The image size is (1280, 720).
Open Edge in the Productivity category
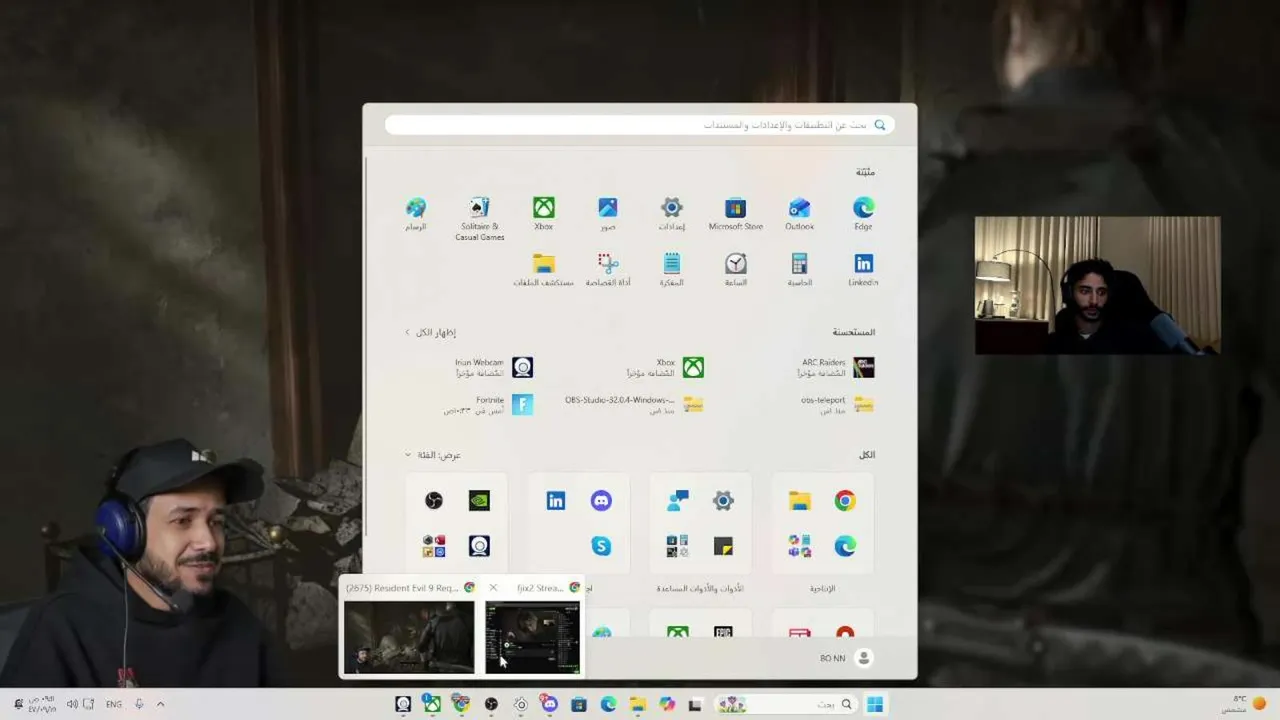[x=845, y=546]
